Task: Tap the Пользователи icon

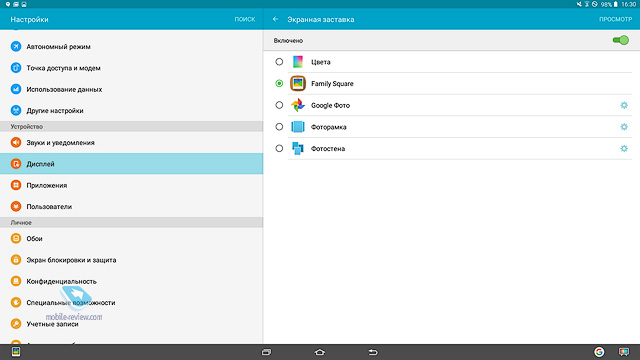Action: click(16, 206)
